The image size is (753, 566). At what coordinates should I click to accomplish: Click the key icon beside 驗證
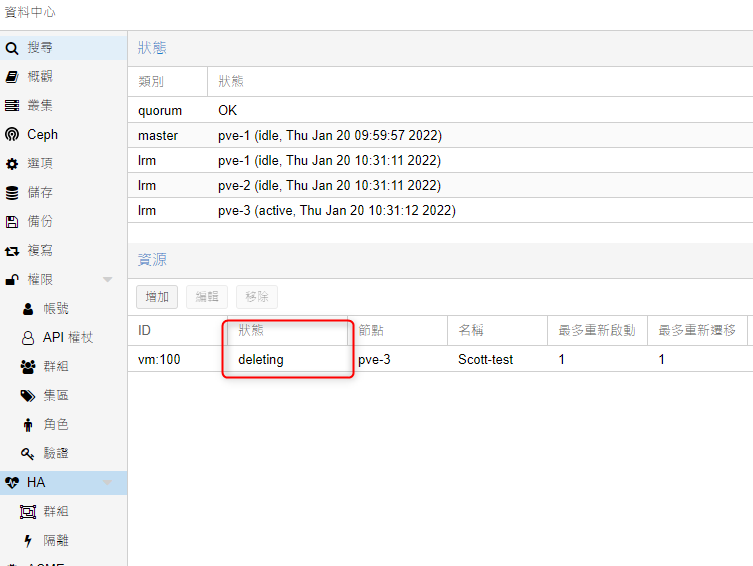click(x=27, y=454)
